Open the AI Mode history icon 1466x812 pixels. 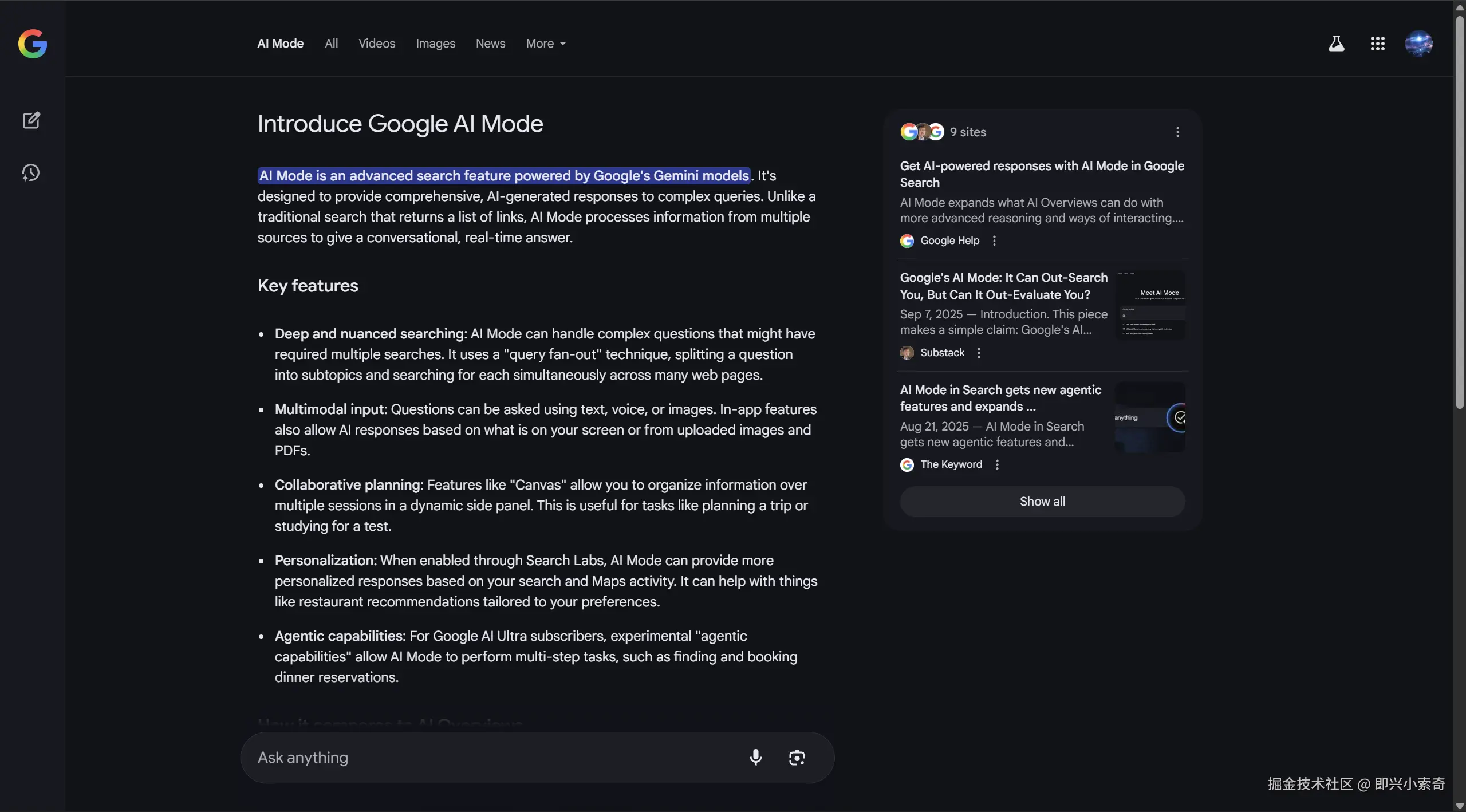[x=31, y=172]
